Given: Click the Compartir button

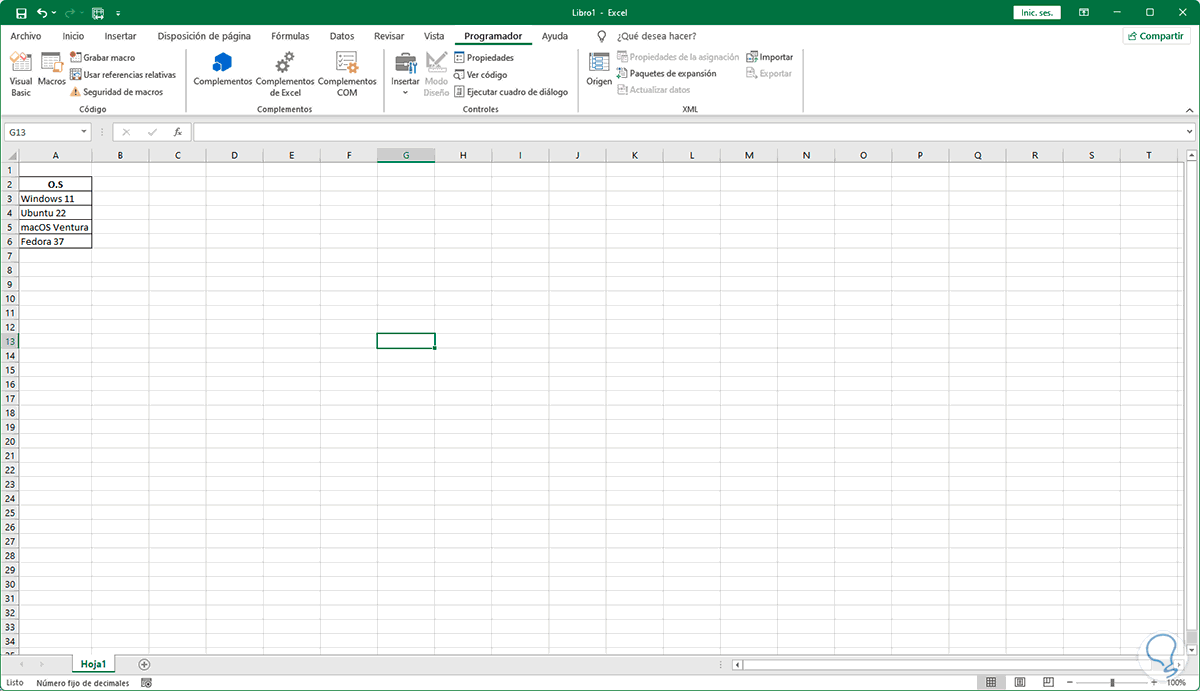Looking at the screenshot, I should (x=1156, y=36).
